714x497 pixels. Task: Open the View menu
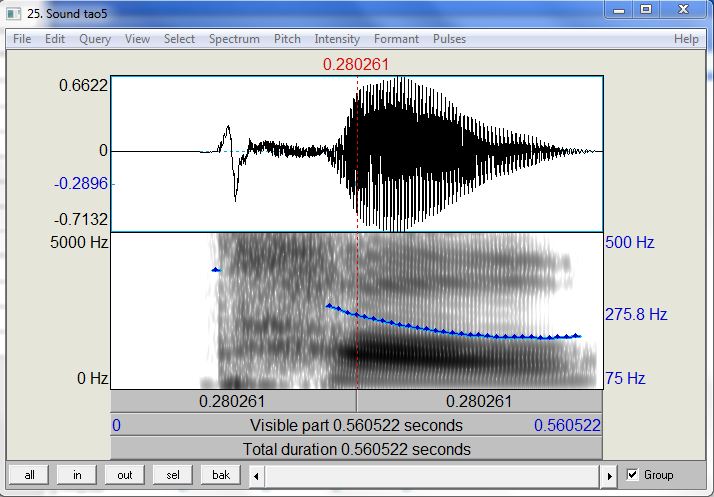137,39
